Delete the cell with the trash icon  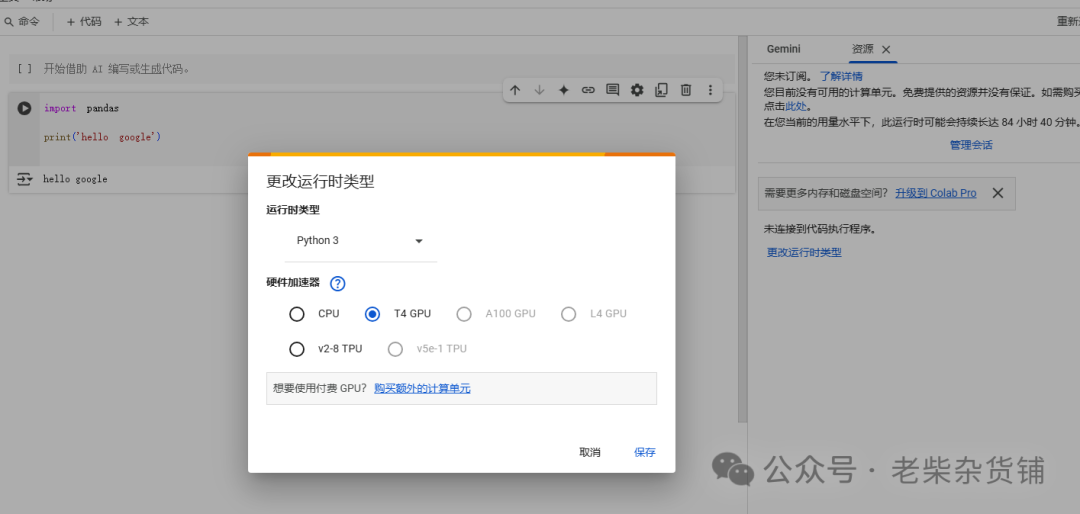[x=686, y=90]
